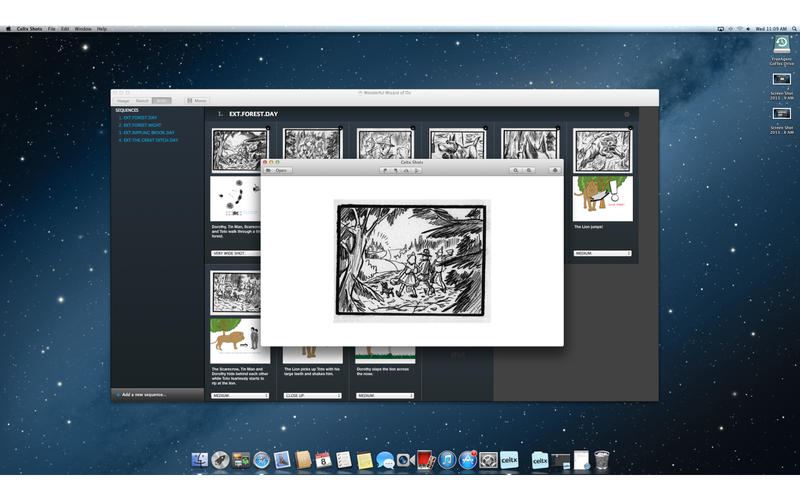The width and height of the screenshot is (800, 500).
Task: Open the Apple menu
Action: click(x=8, y=29)
